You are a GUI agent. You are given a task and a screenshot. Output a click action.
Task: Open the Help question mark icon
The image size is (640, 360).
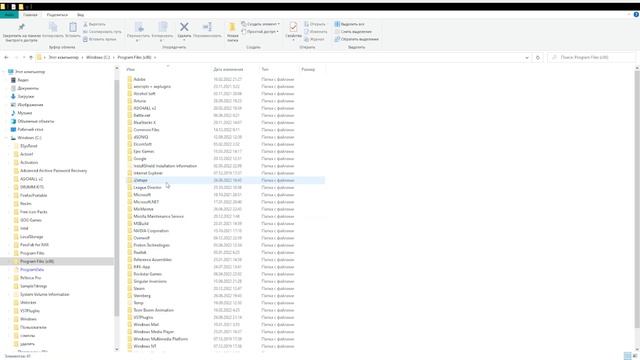pos(636,15)
